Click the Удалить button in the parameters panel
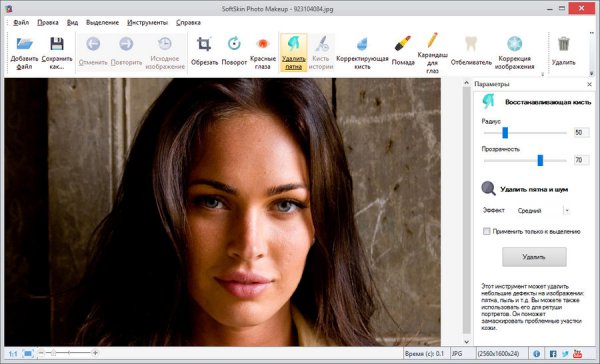Image resolution: width=600 pixels, height=364 pixels. tap(534, 257)
